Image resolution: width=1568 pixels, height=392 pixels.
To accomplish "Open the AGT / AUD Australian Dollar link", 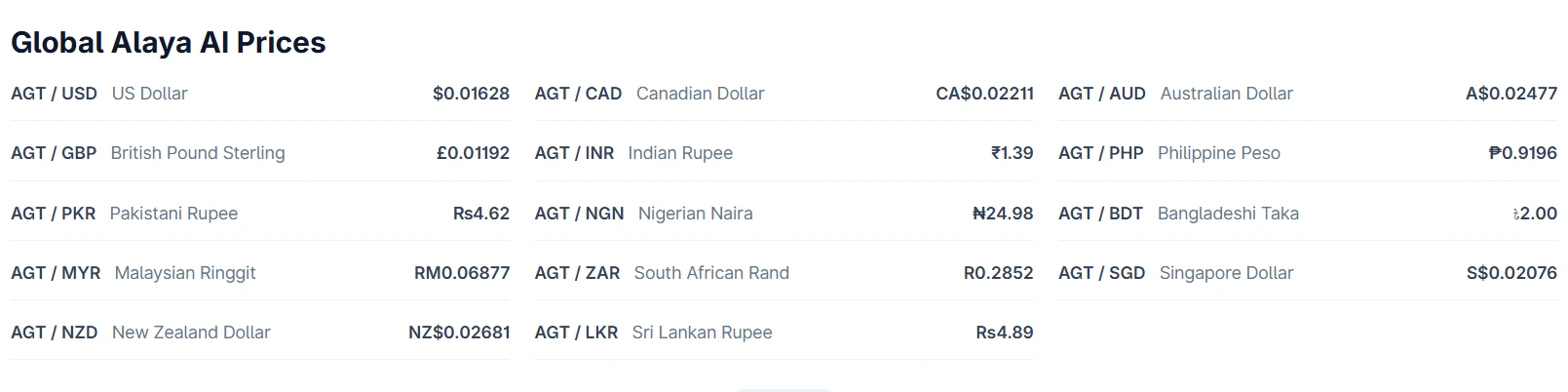I will click(1308, 94).
